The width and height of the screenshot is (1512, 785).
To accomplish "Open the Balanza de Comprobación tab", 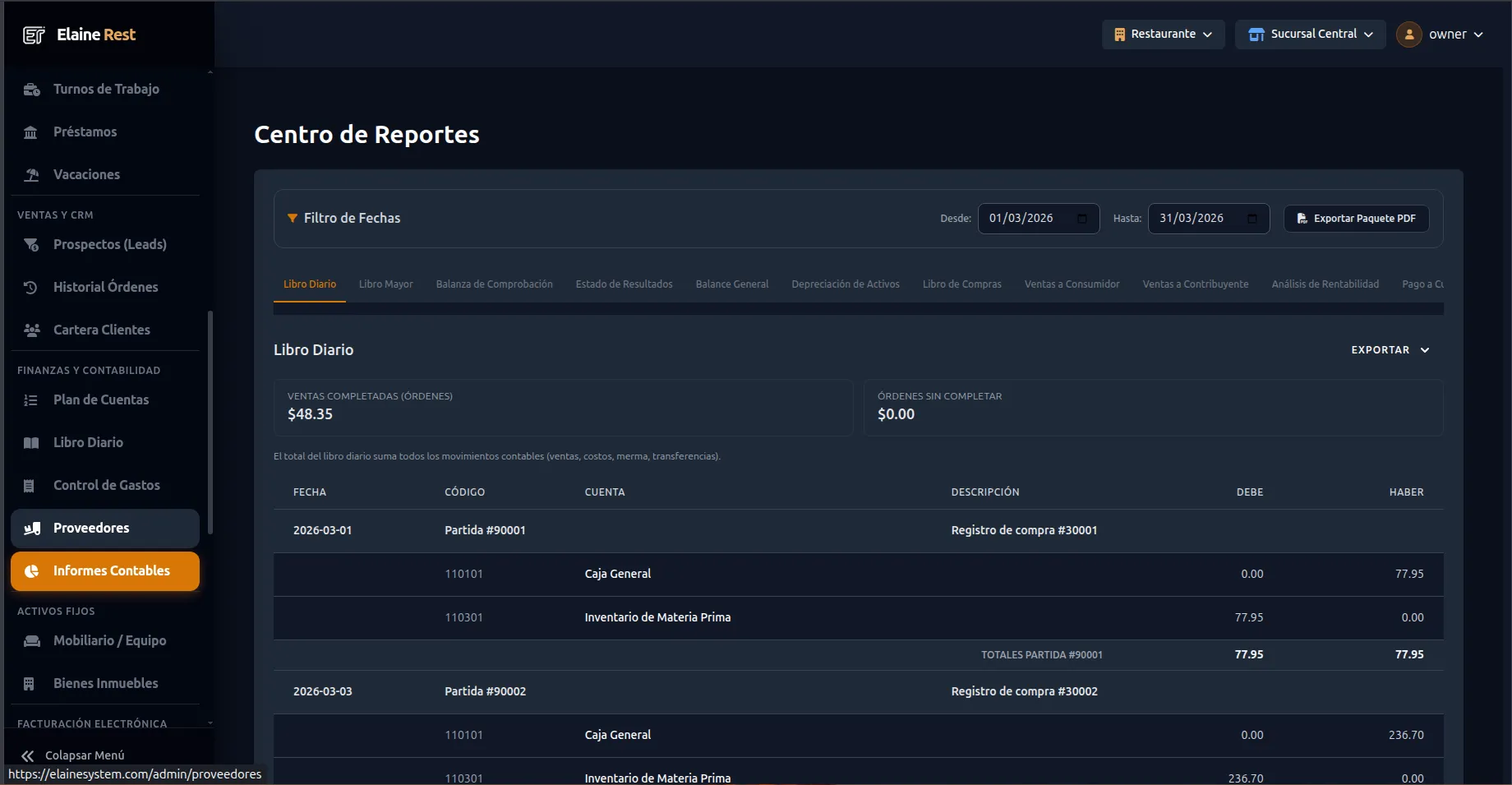I will coord(495,284).
